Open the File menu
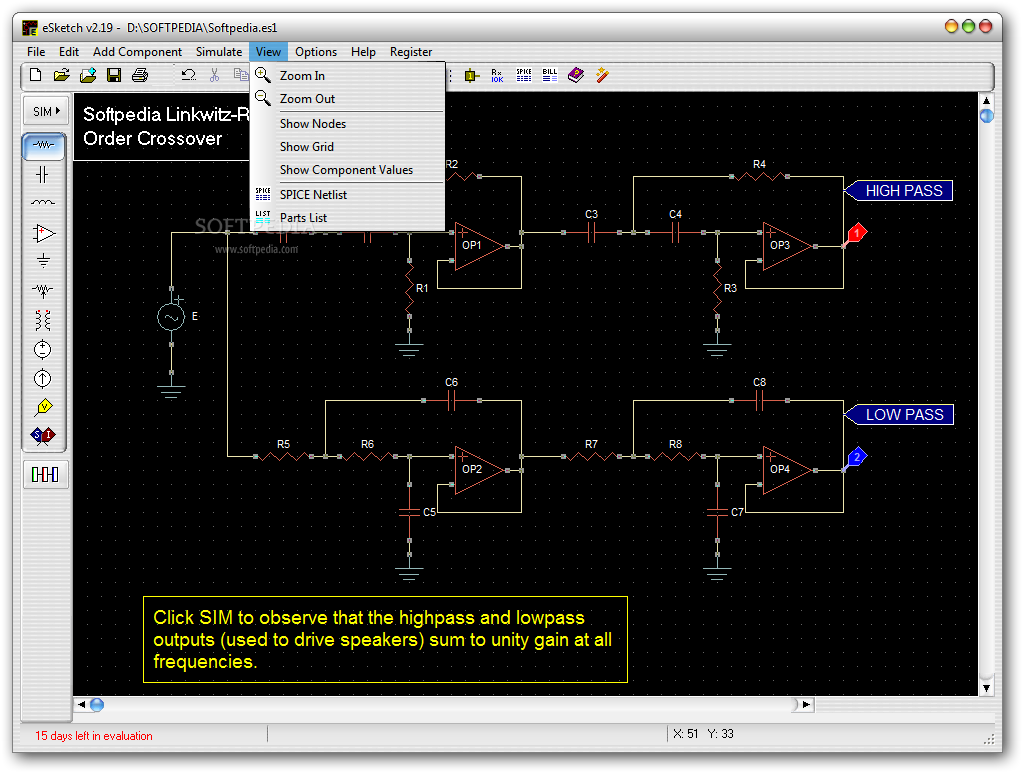1023x773 pixels. (x=36, y=52)
